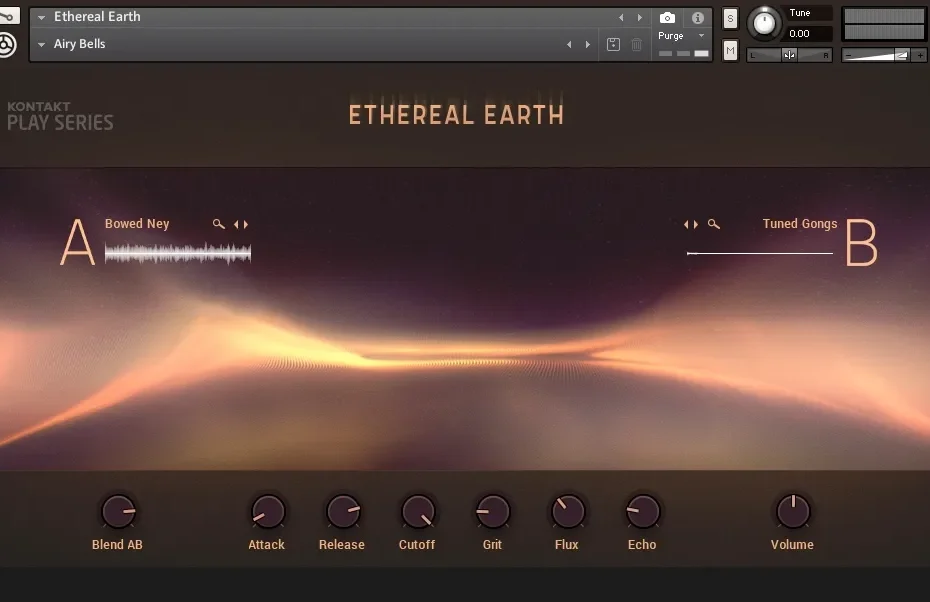Toggle sound layer A on or off
930x602 pixels.
tap(77, 243)
